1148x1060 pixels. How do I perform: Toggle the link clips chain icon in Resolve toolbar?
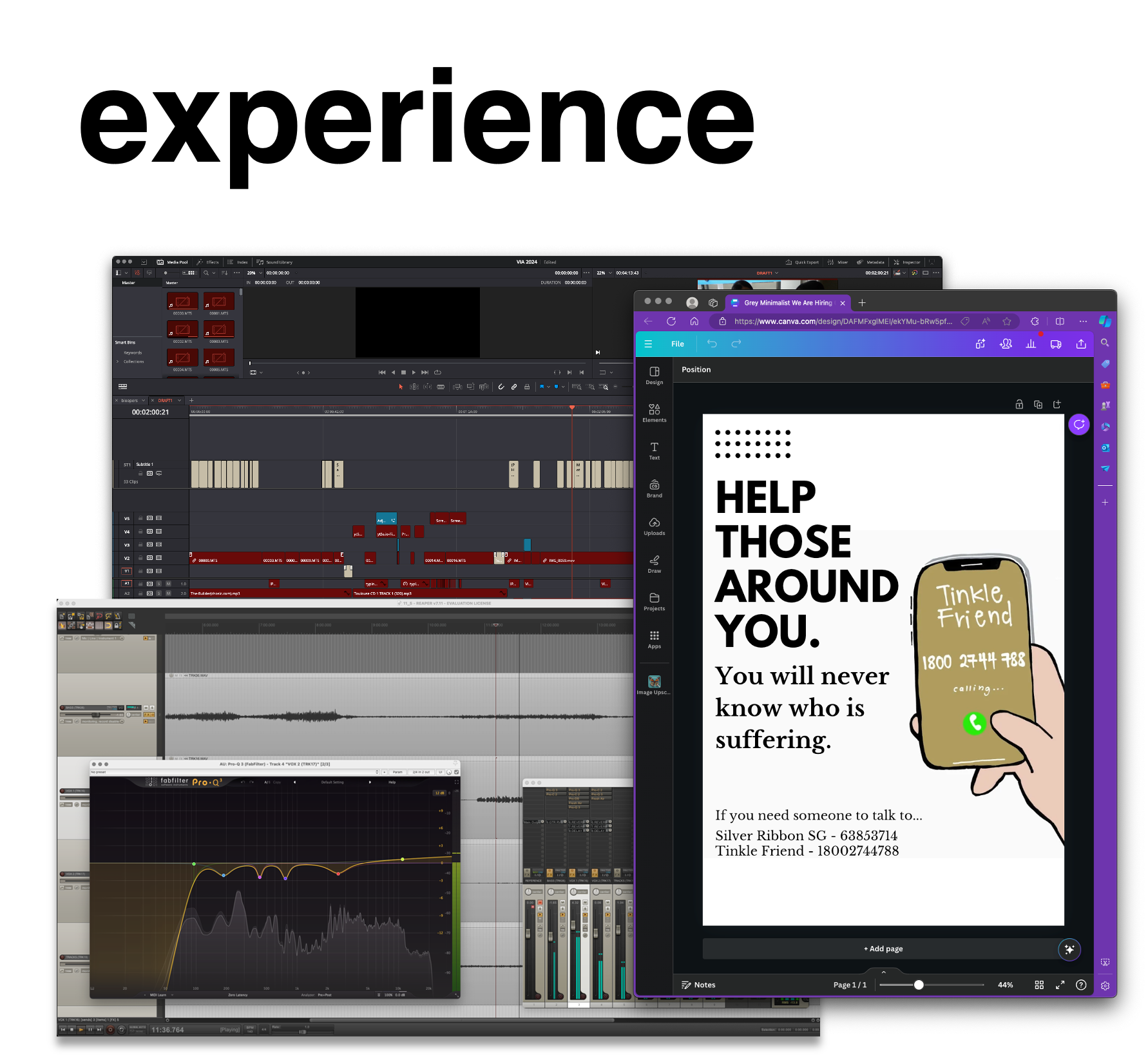pyautogui.click(x=514, y=387)
